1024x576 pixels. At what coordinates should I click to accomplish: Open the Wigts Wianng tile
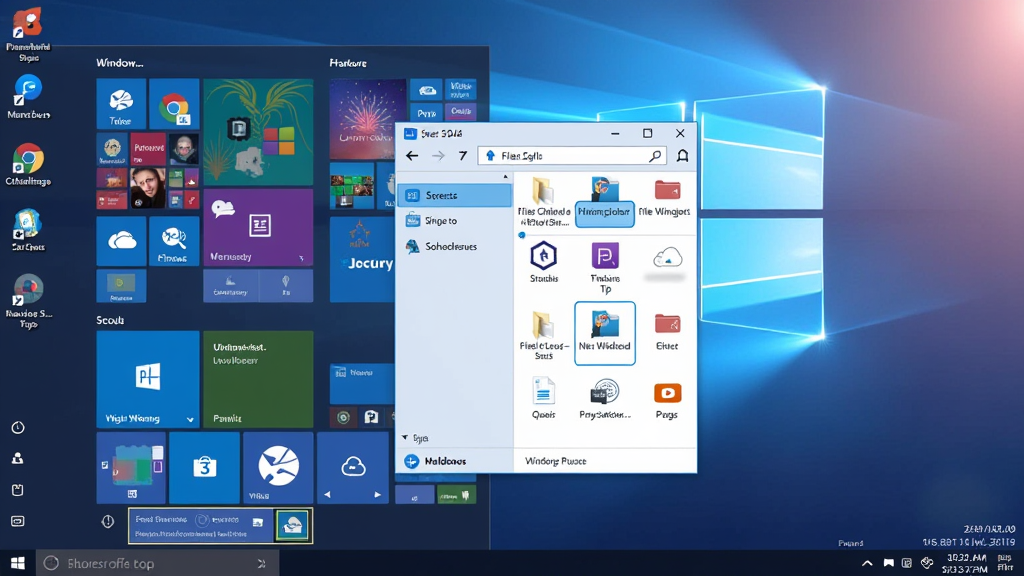[x=148, y=379]
